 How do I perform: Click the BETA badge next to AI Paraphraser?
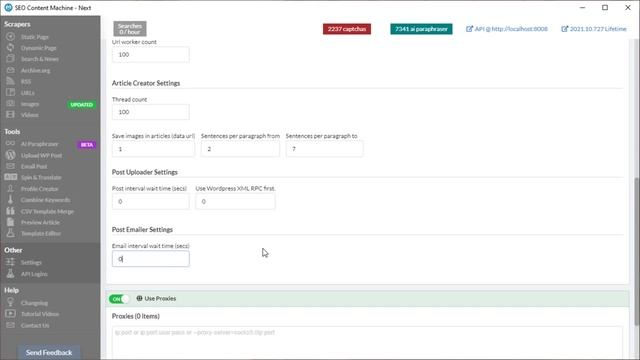point(87,144)
